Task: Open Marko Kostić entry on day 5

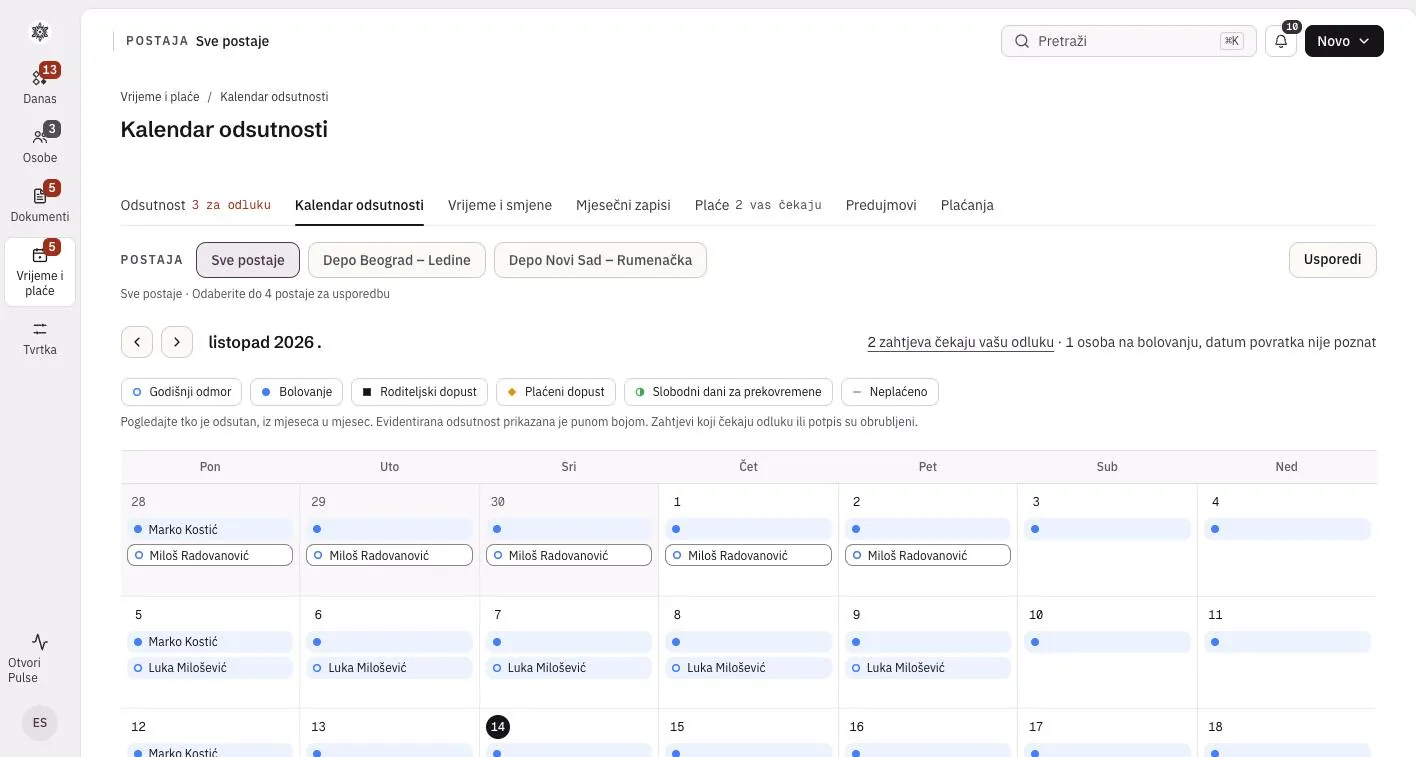Action: 210,642
